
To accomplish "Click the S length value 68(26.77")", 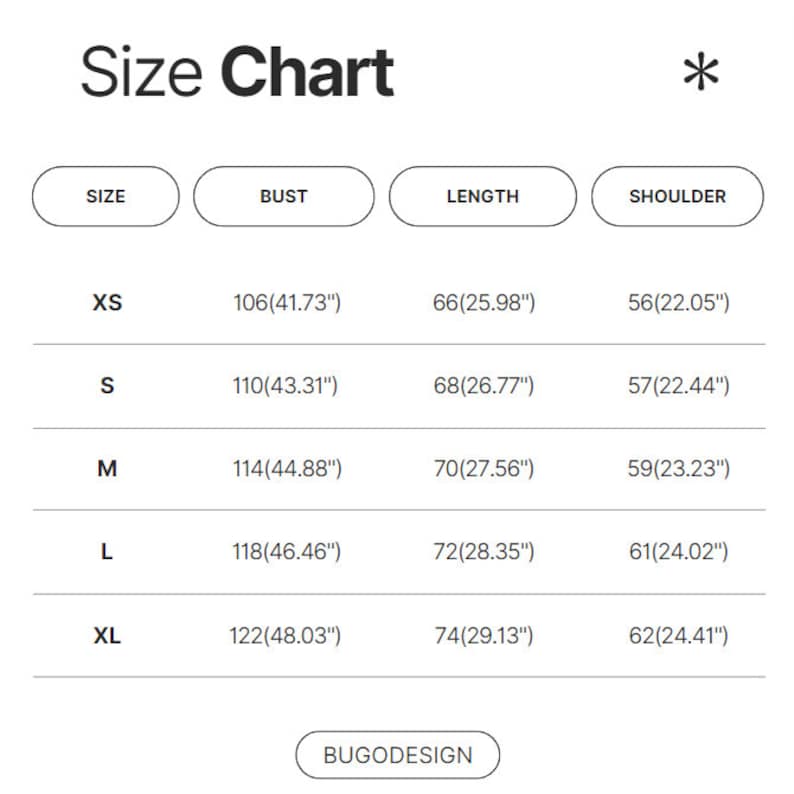I will 484,385.
